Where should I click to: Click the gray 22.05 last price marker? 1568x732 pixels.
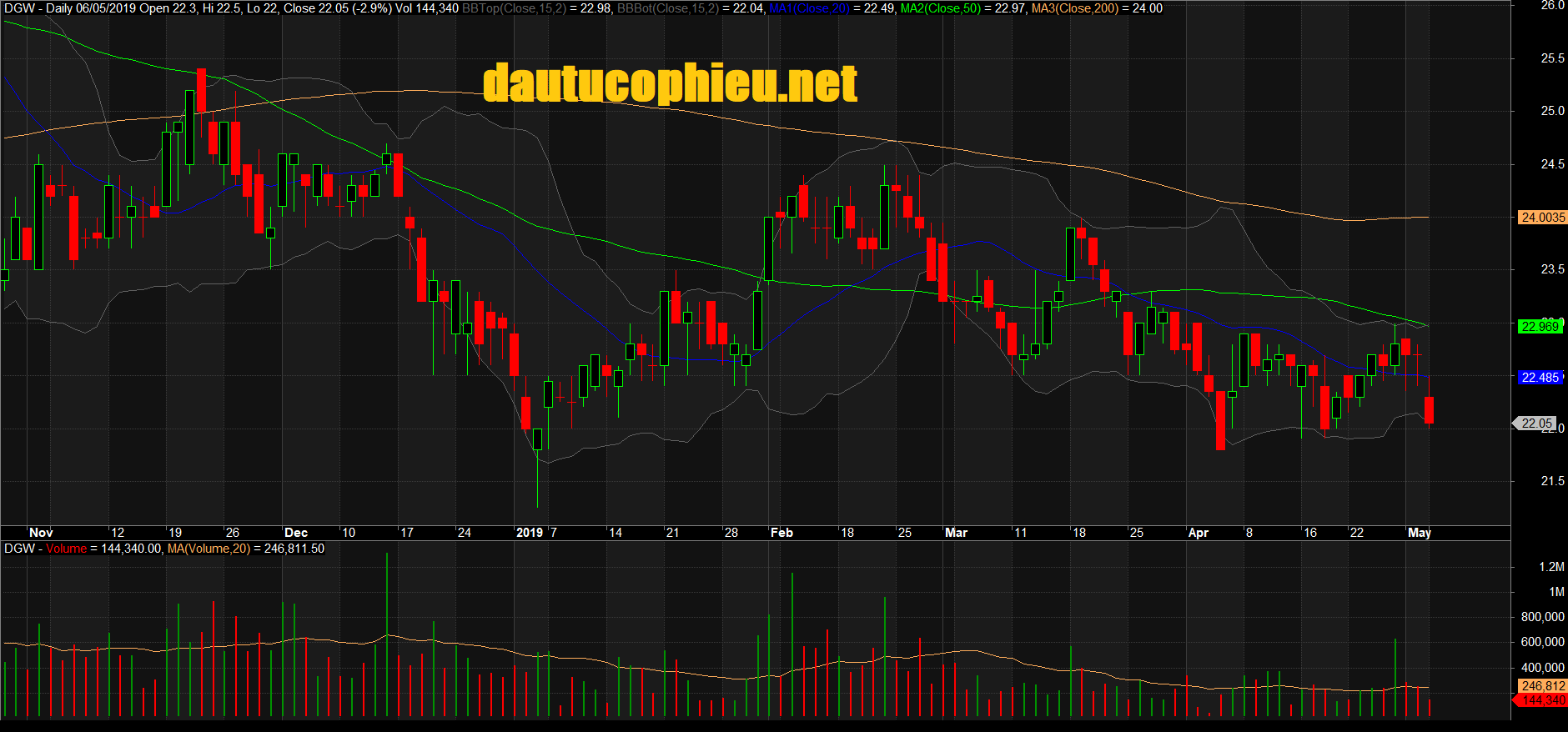tap(1536, 424)
